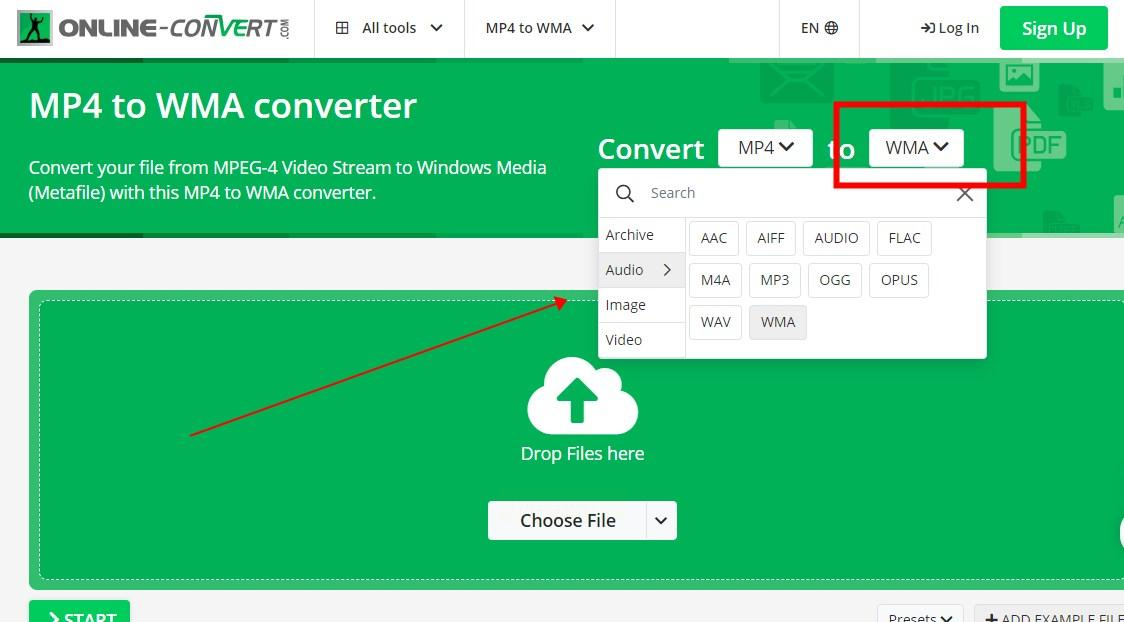Expand the MP4 to WMA header dropdown

point(540,28)
